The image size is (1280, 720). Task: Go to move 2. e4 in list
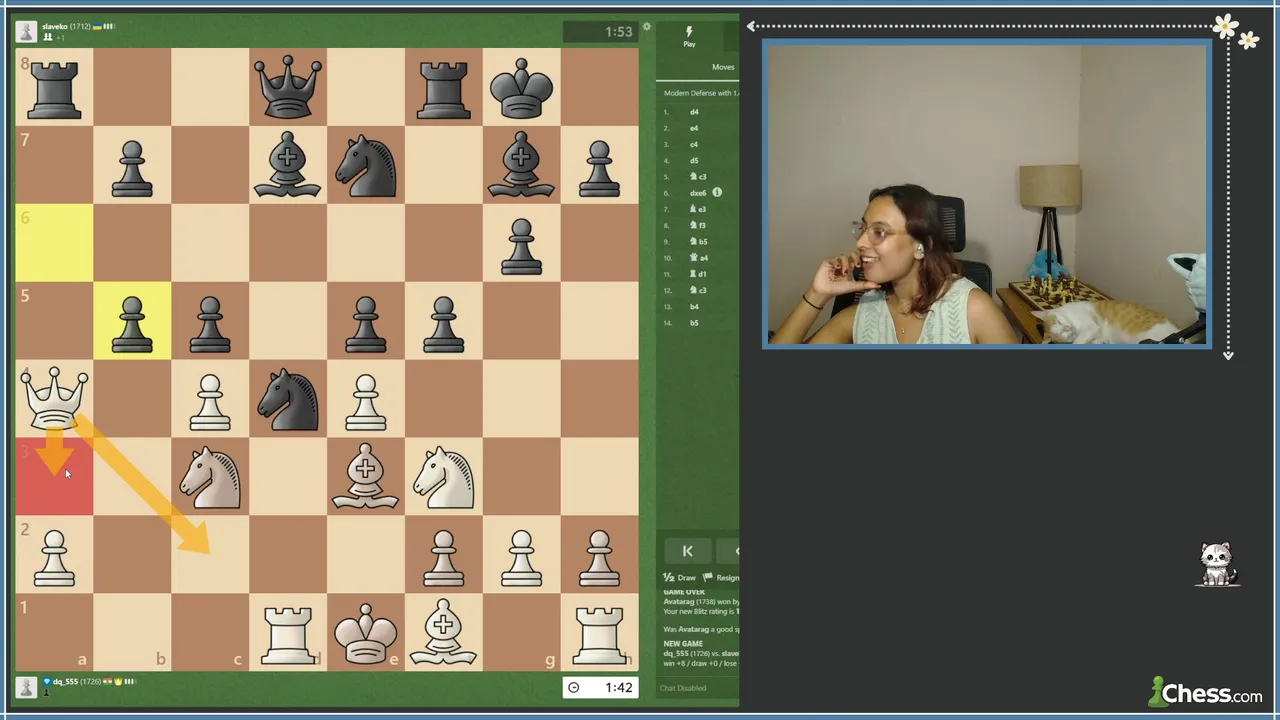pyautogui.click(x=694, y=128)
